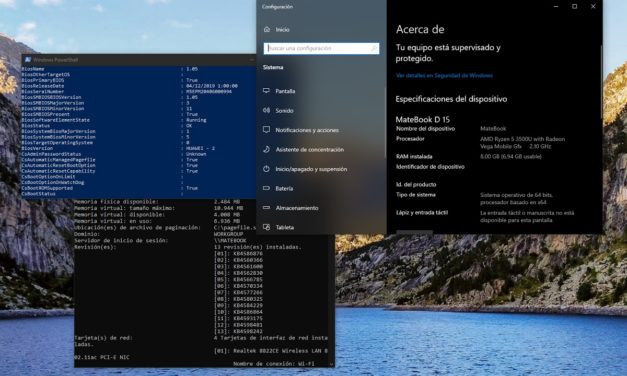Click Tarjeta(s) de red line in console
This screenshot has width=627, height=376.
pyautogui.click(x=201, y=338)
